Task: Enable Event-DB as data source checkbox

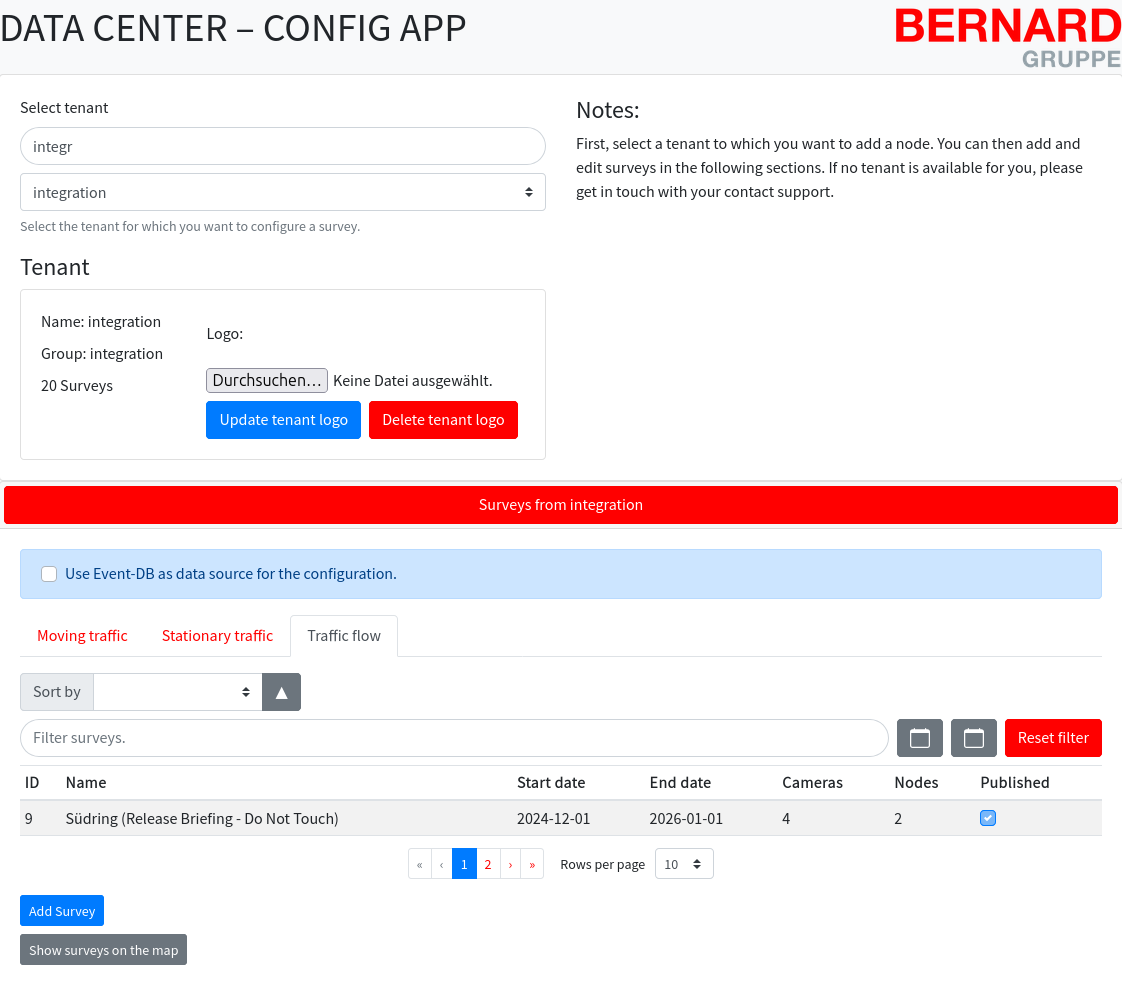Action: [x=49, y=574]
